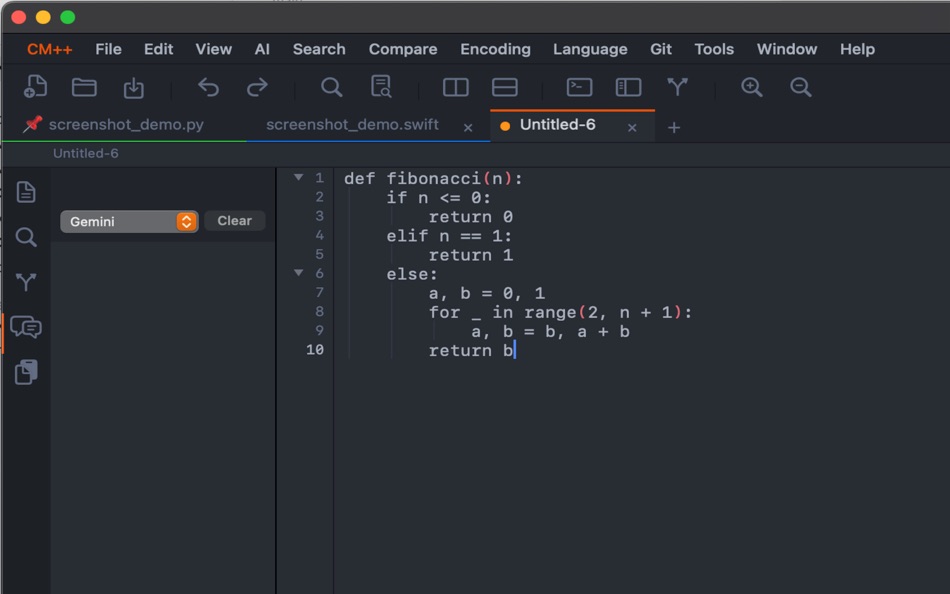Open a folder from the toolbar
Image resolution: width=950 pixels, height=594 pixels.
[84, 87]
